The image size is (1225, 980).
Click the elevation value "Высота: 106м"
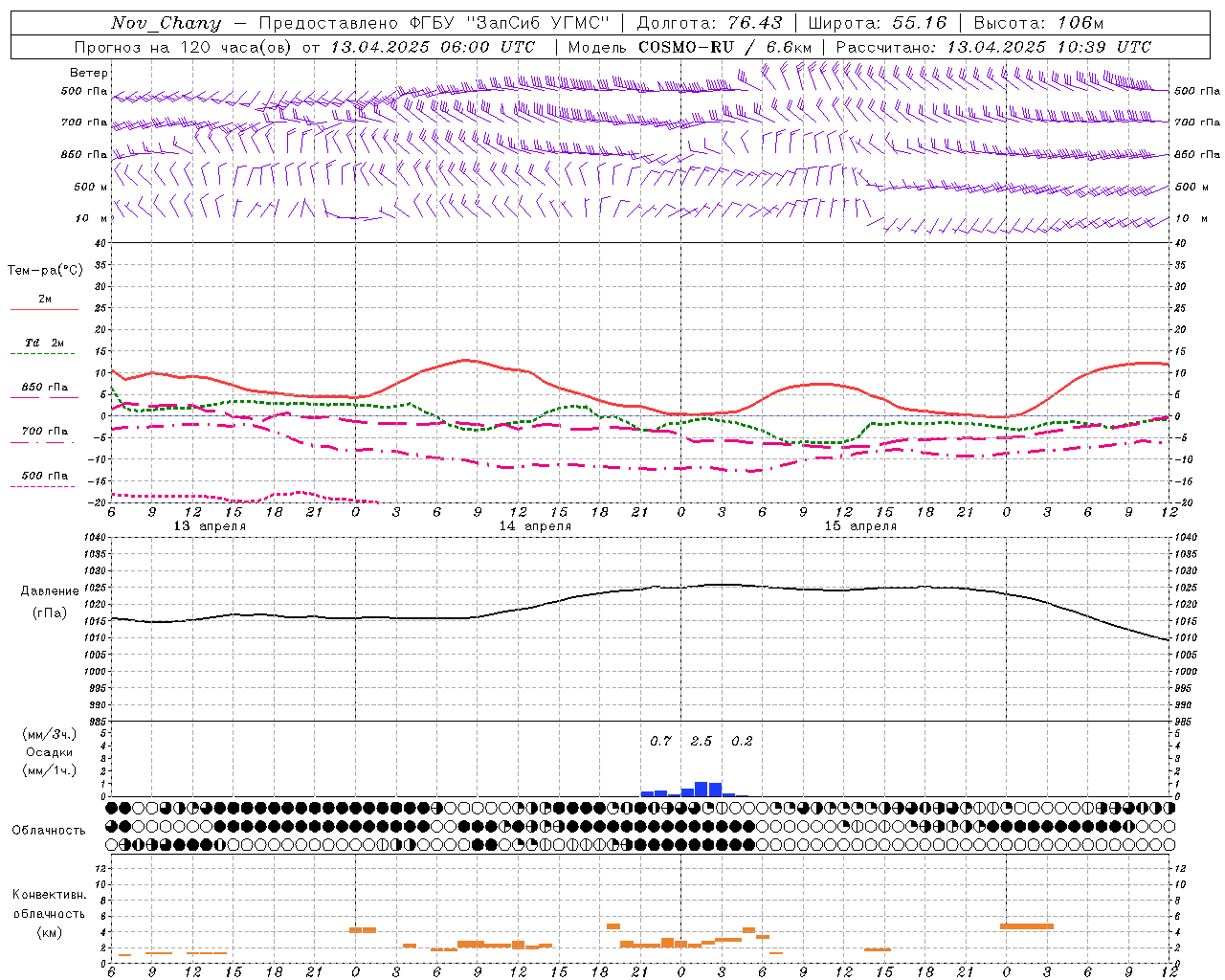(x=1038, y=23)
